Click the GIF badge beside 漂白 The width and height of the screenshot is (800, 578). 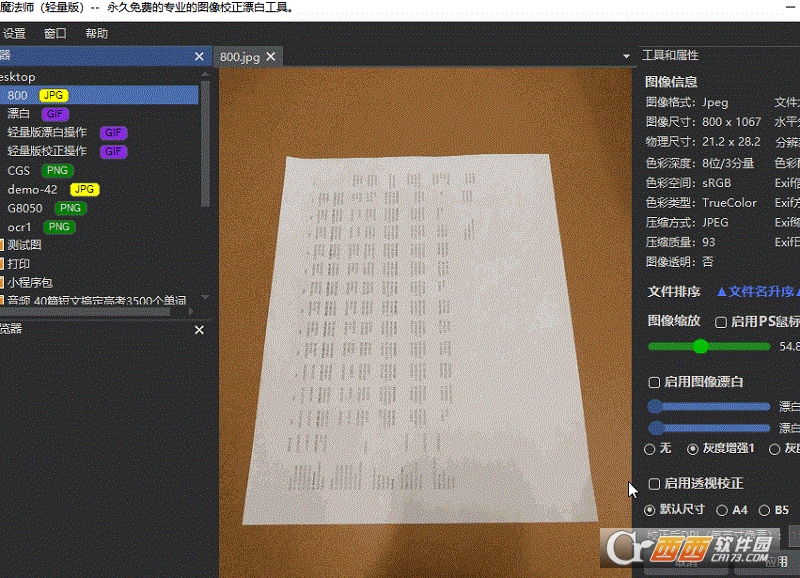coord(55,114)
